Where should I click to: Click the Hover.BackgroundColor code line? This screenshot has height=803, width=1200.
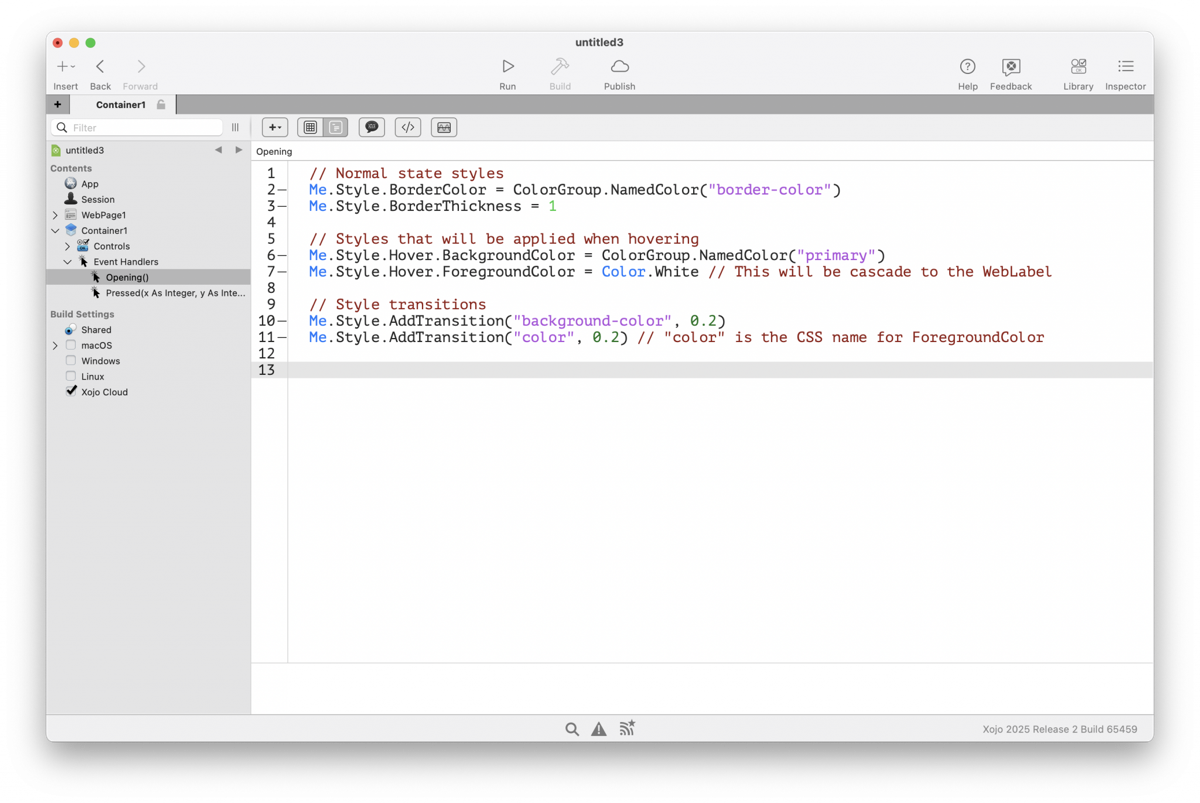point(597,255)
